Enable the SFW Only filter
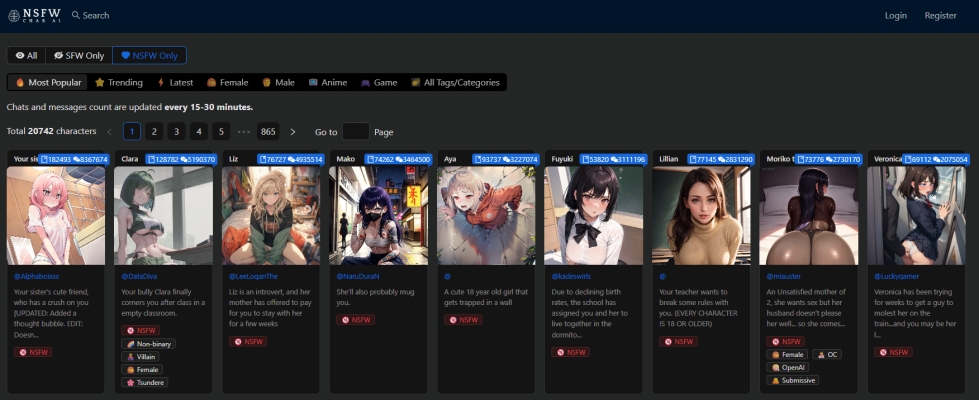The height and width of the screenshot is (400, 979). tap(79, 56)
